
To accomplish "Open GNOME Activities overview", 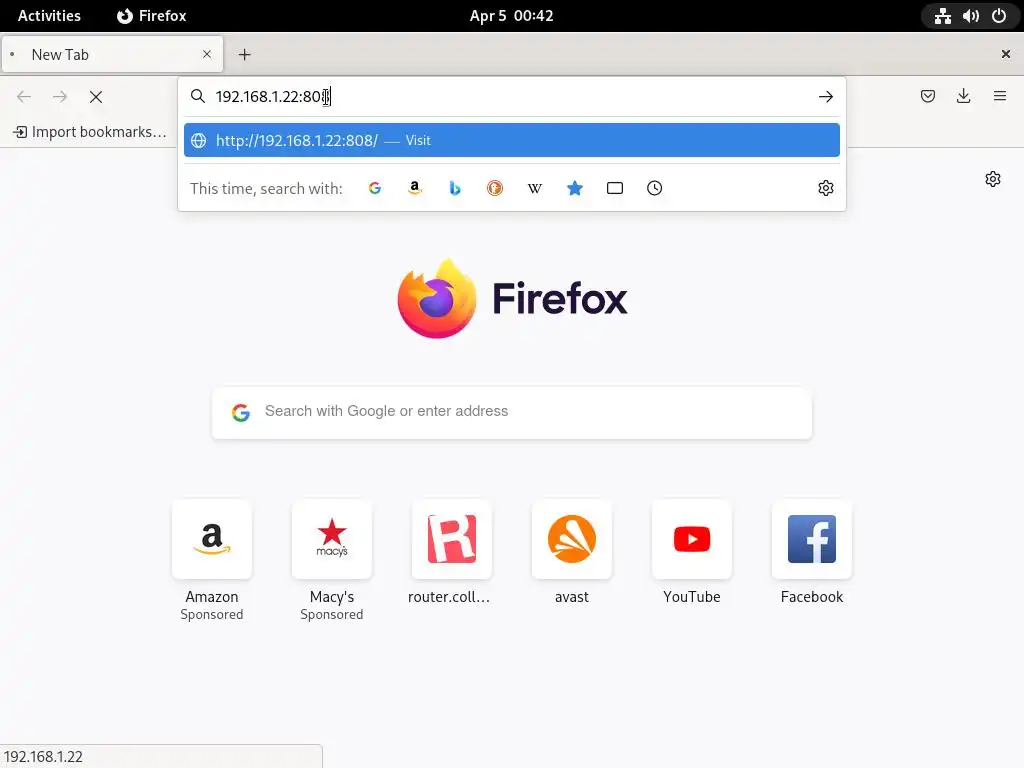I will click(x=49, y=16).
